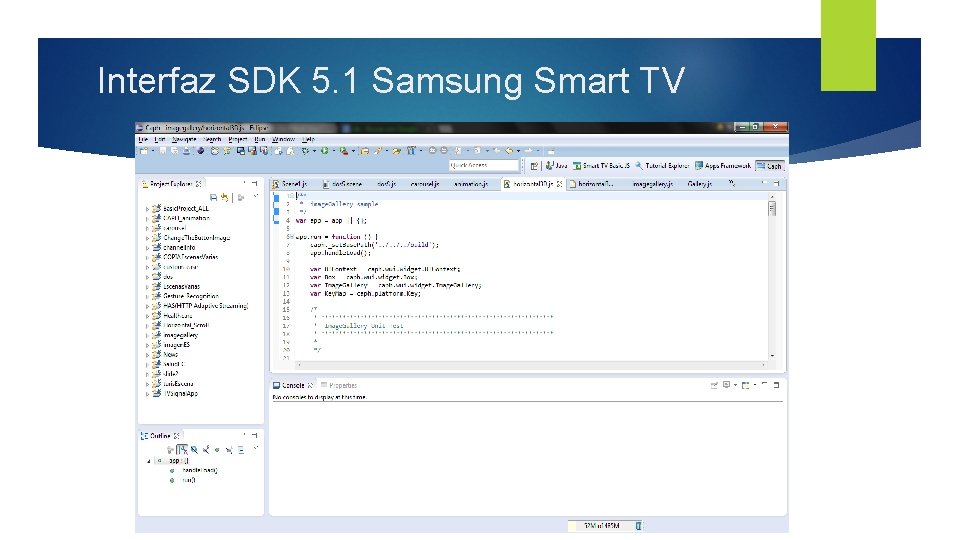Show the hidden editor tabs list

click(x=732, y=183)
